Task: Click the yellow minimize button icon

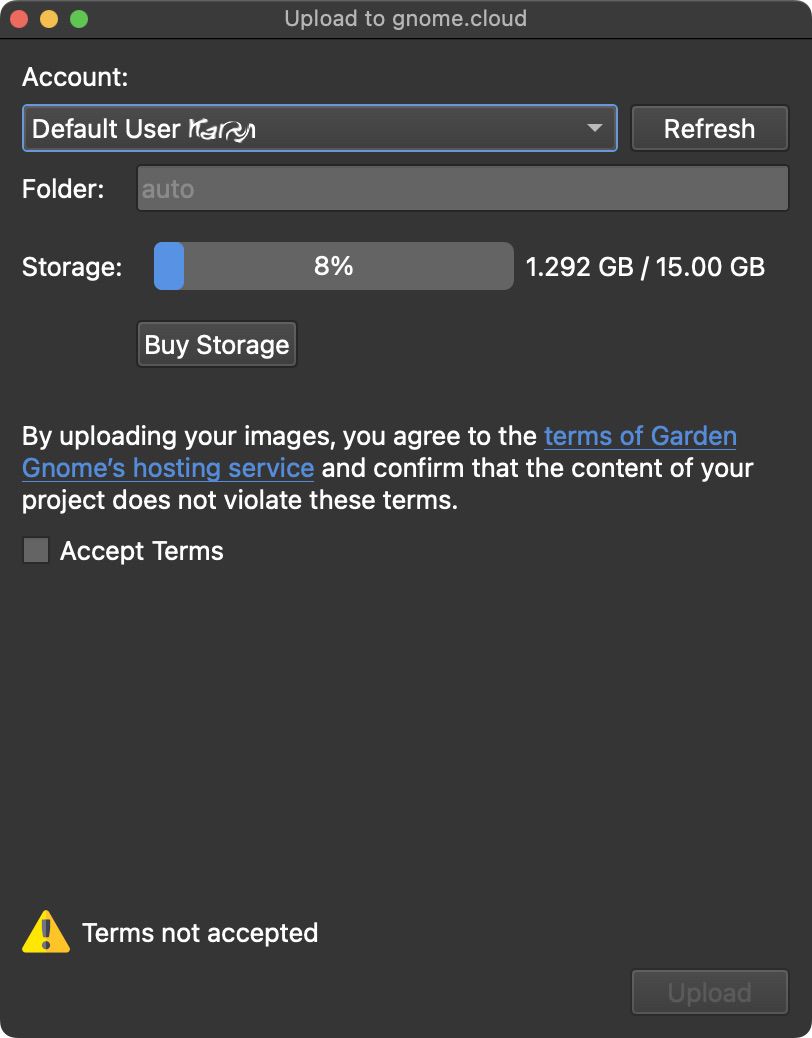Action: (x=46, y=18)
